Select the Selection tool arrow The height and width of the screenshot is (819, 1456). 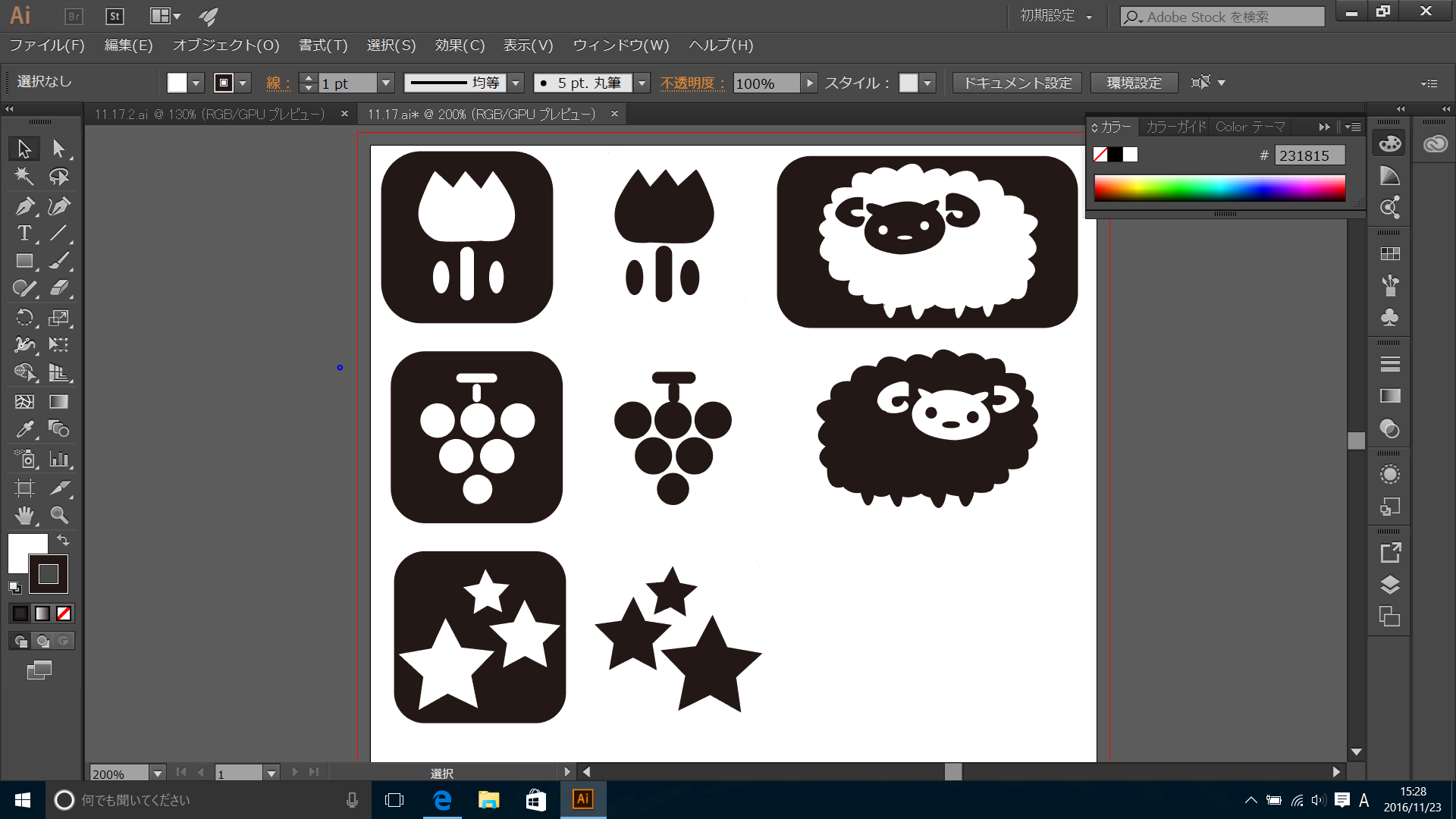(24, 149)
